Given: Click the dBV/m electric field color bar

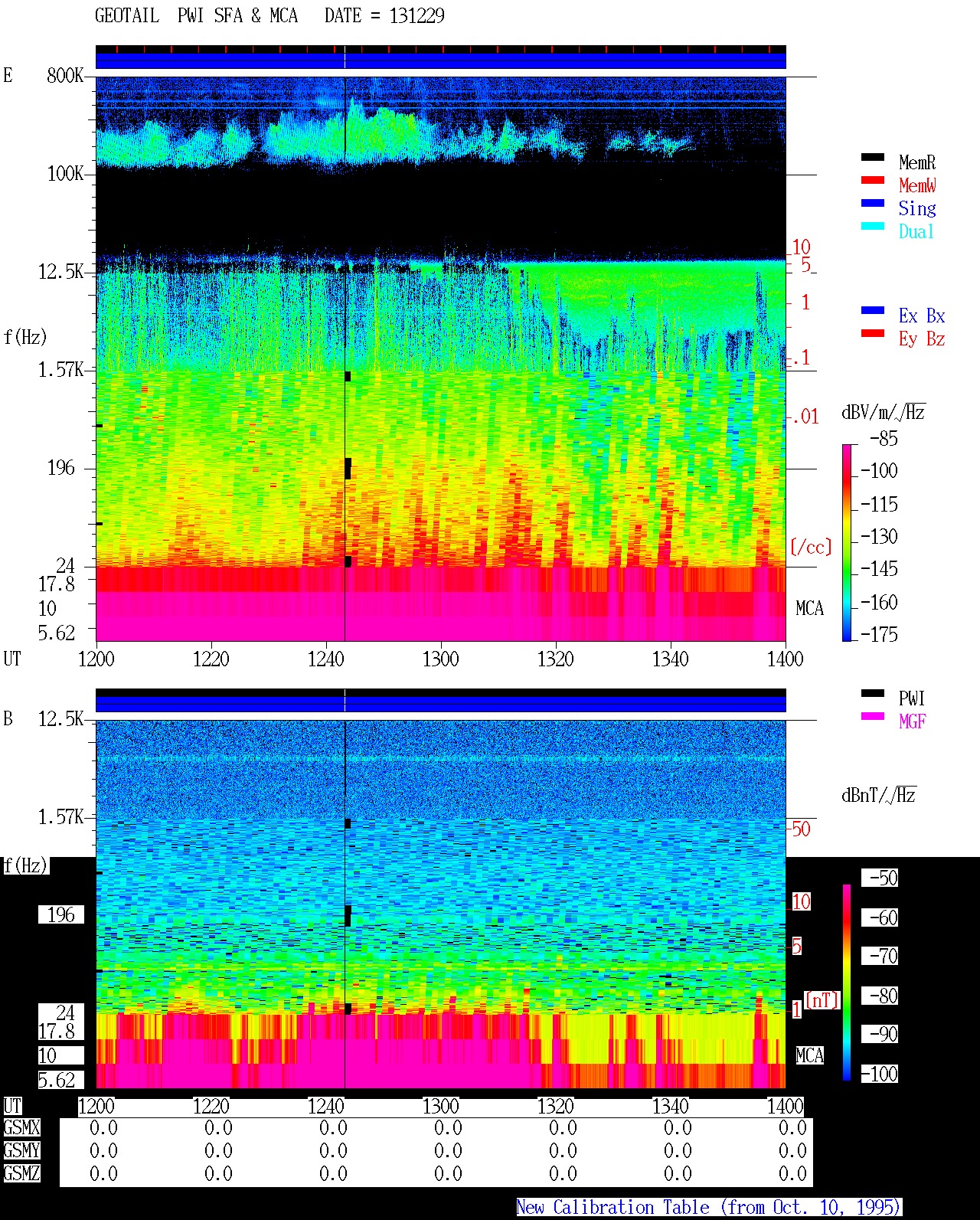Looking at the screenshot, I should 847,542.
